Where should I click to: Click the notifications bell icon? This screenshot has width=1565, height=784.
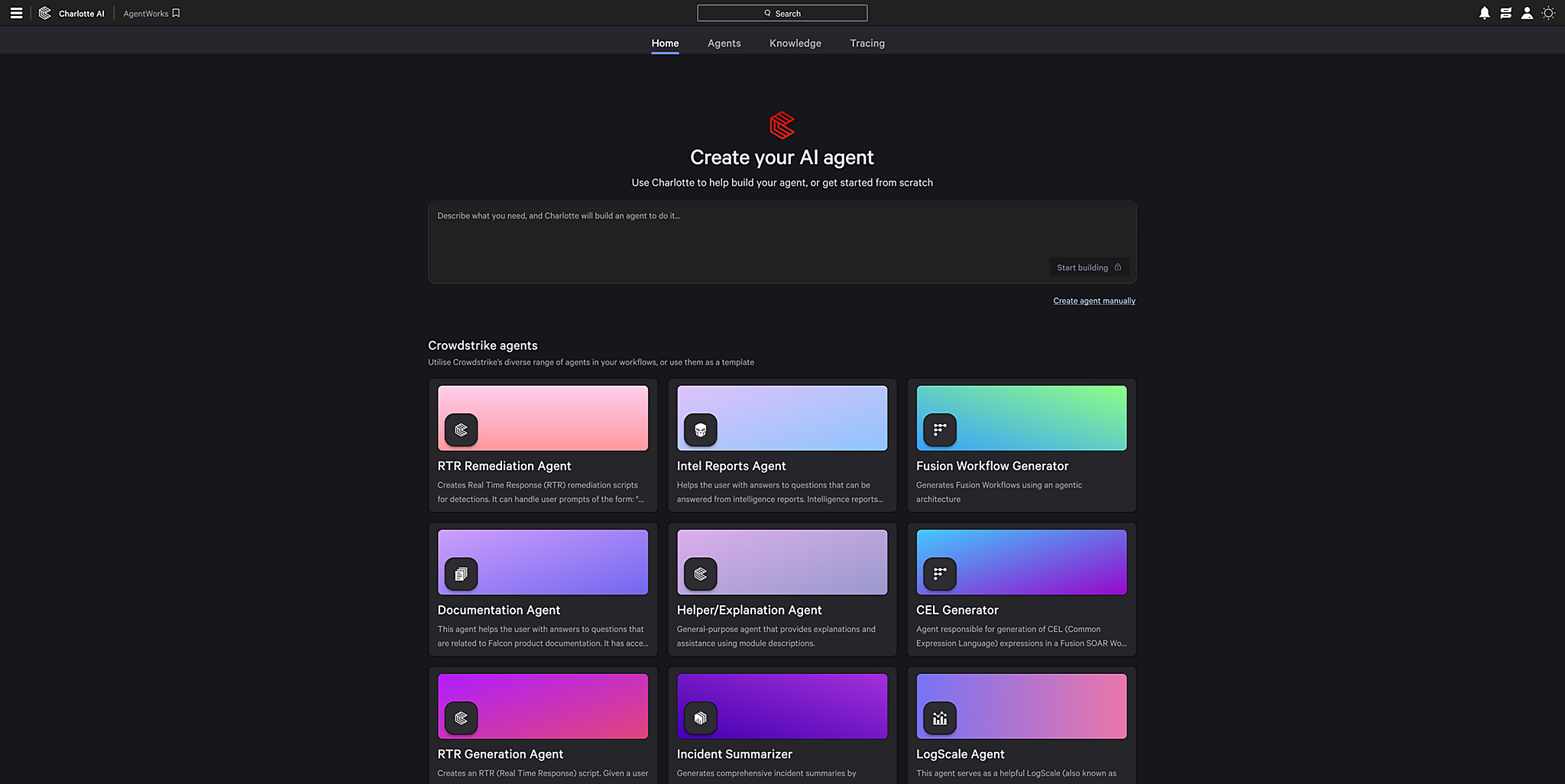coord(1484,13)
